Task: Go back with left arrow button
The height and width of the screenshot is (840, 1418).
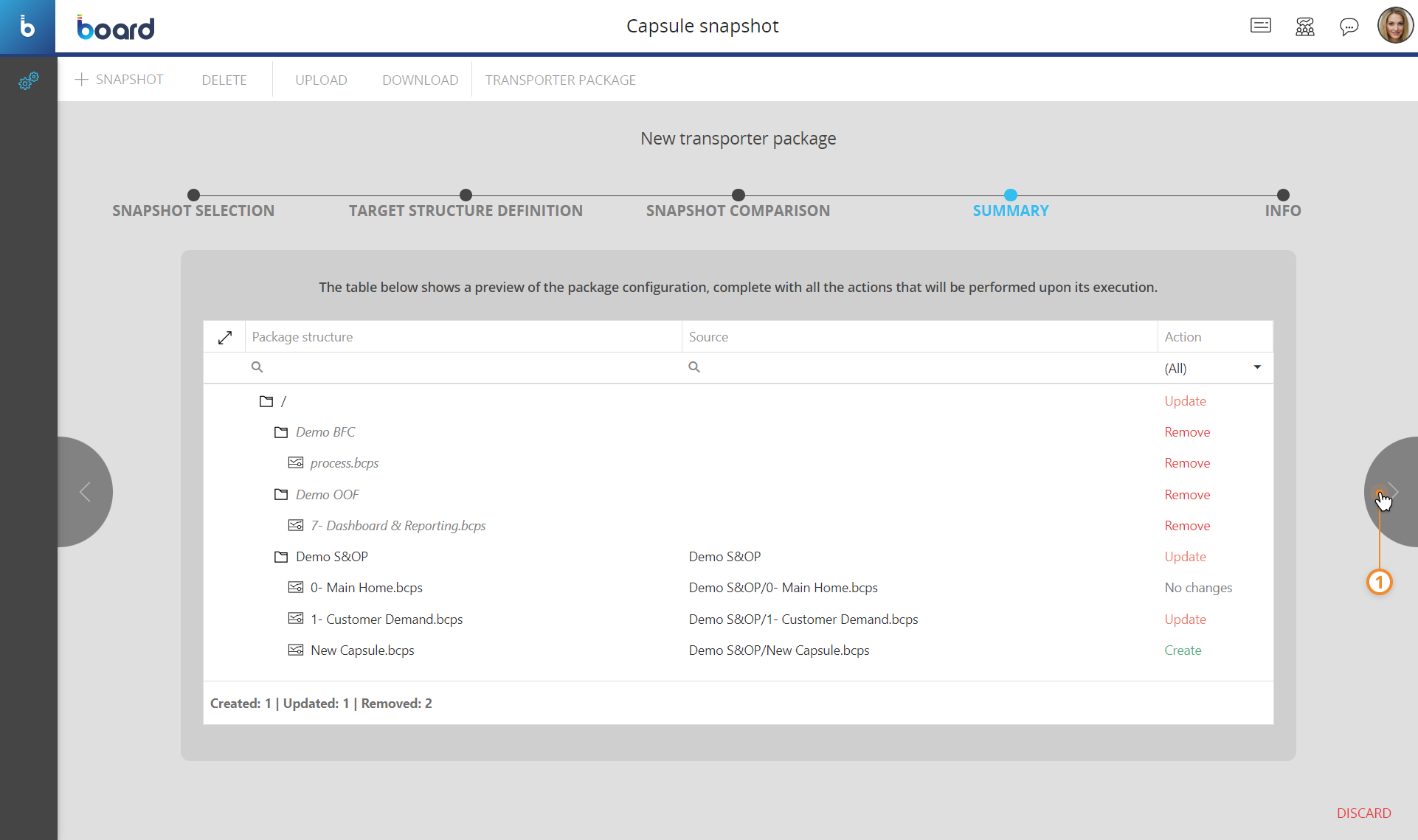Action: pyautogui.click(x=85, y=492)
